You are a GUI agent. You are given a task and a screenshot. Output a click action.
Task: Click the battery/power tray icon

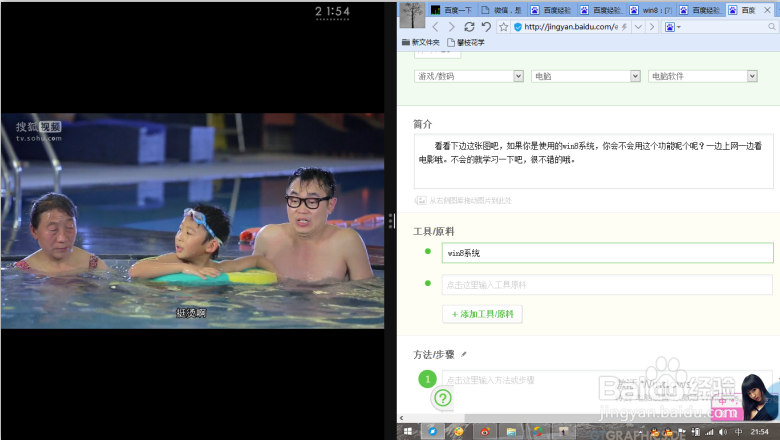pos(696,432)
